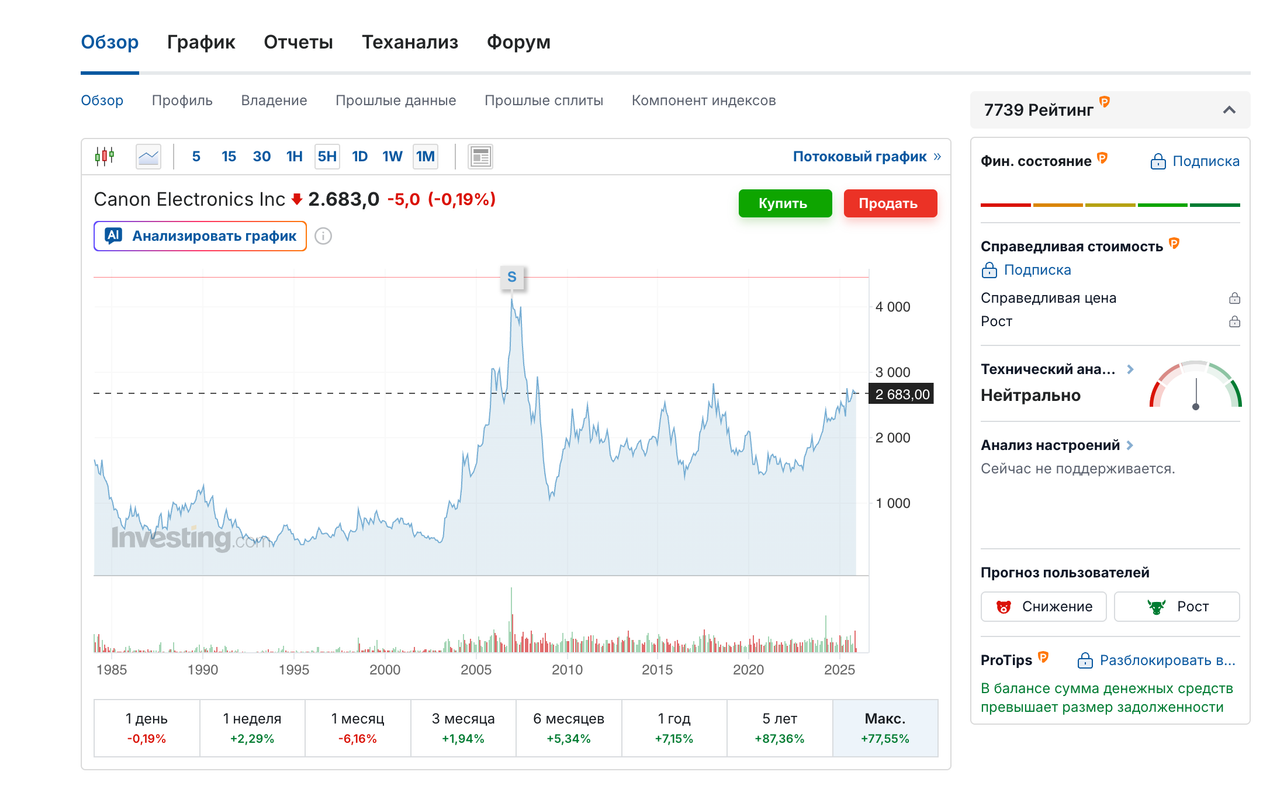Select the 1H interval
The height and width of the screenshot is (803, 1280).
click(x=294, y=156)
